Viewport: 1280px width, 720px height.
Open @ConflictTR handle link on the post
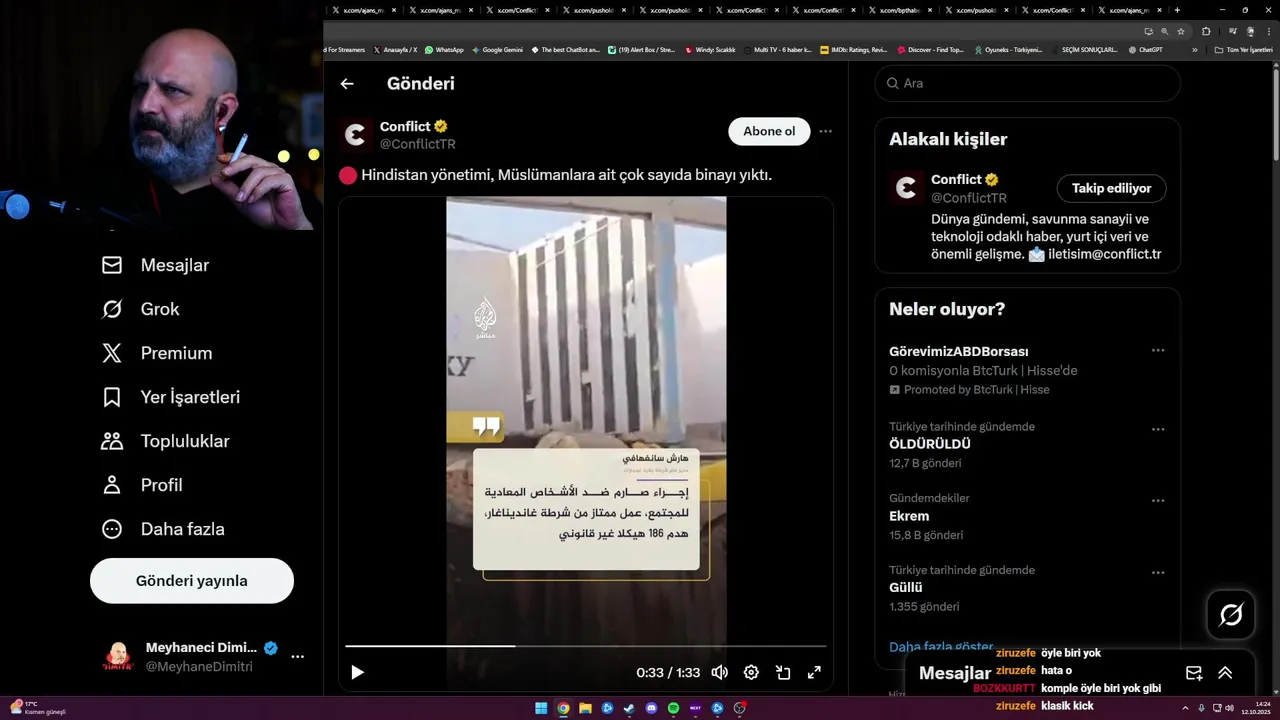(417, 144)
